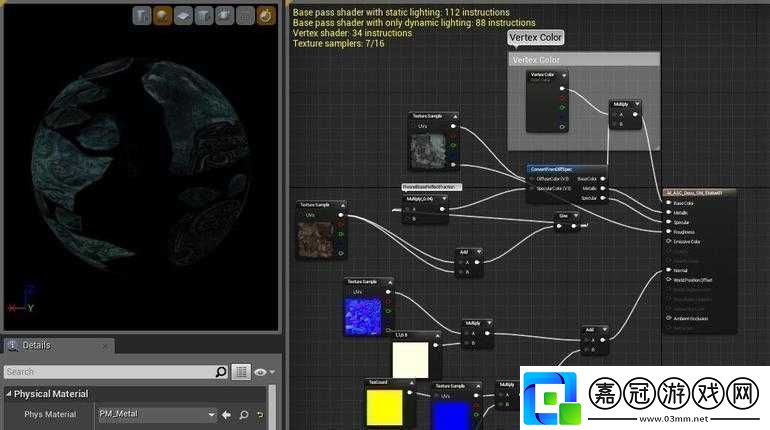770x430 pixels.
Task: Click the Details panel tab icon
Action: point(13,346)
